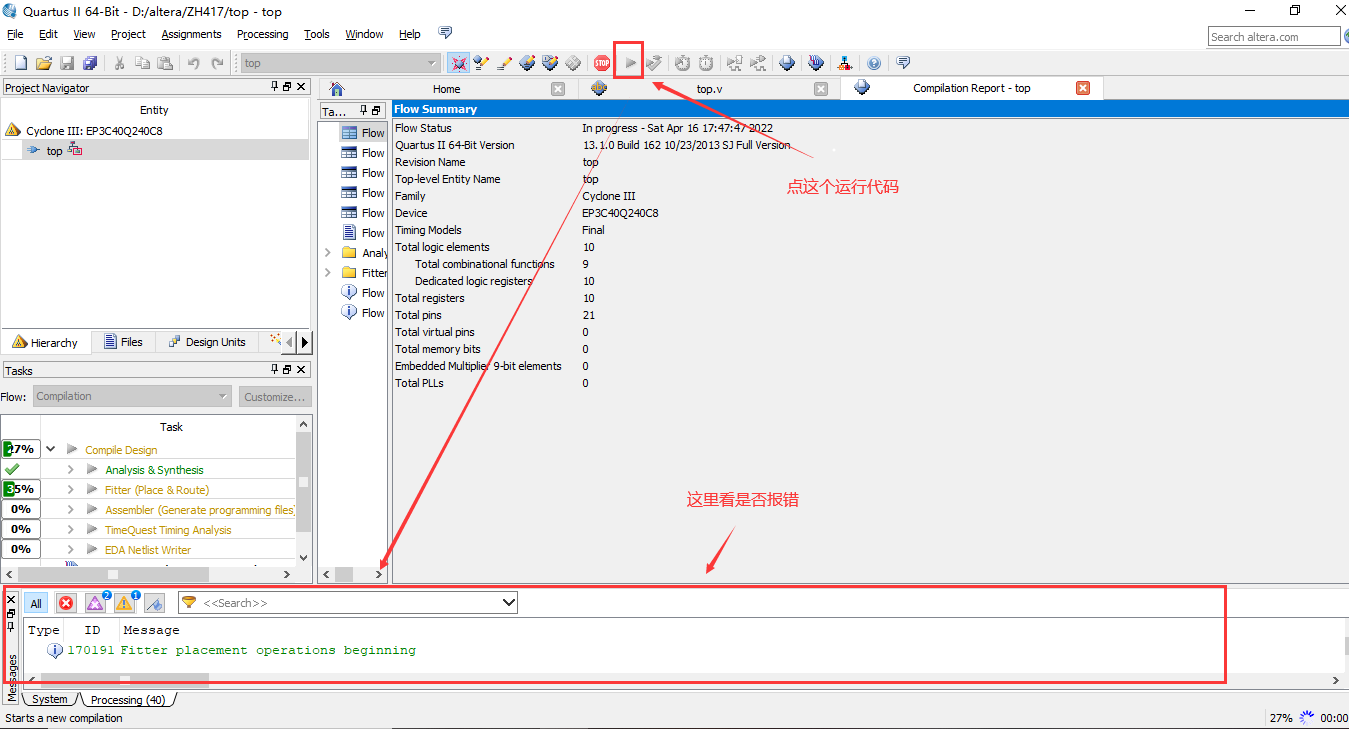Click the Search altera.com input field
The height and width of the screenshot is (729, 1349).
pyautogui.click(x=1273, y=36)
